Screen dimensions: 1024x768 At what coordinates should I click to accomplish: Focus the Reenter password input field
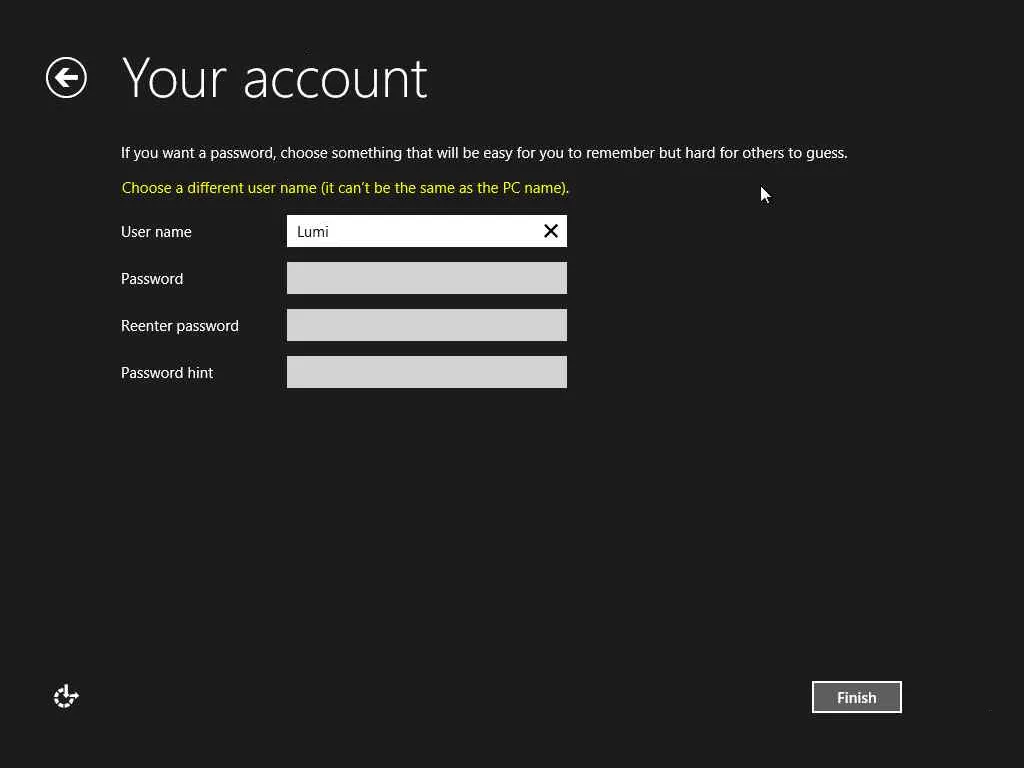426,325
